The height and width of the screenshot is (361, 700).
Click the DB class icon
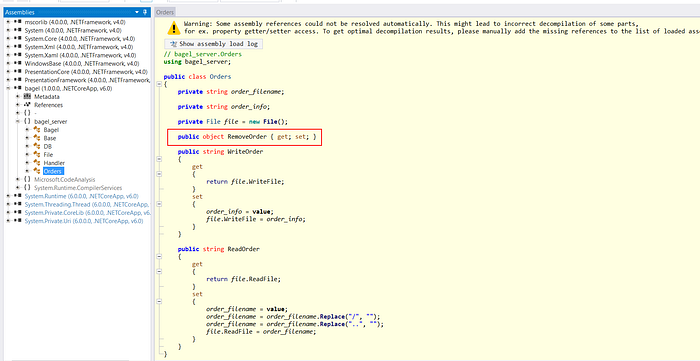click(x=37, y=146)
